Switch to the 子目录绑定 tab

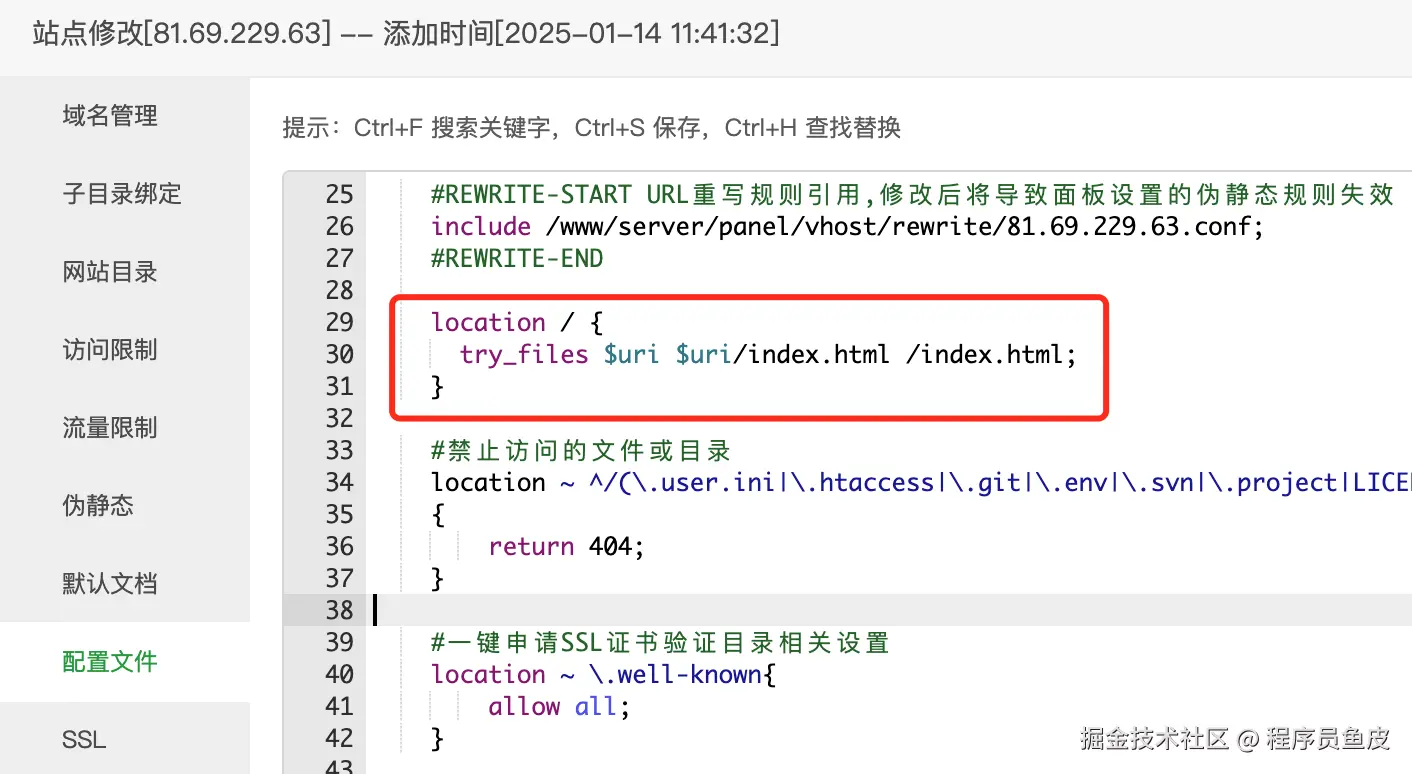click(122, 194)
